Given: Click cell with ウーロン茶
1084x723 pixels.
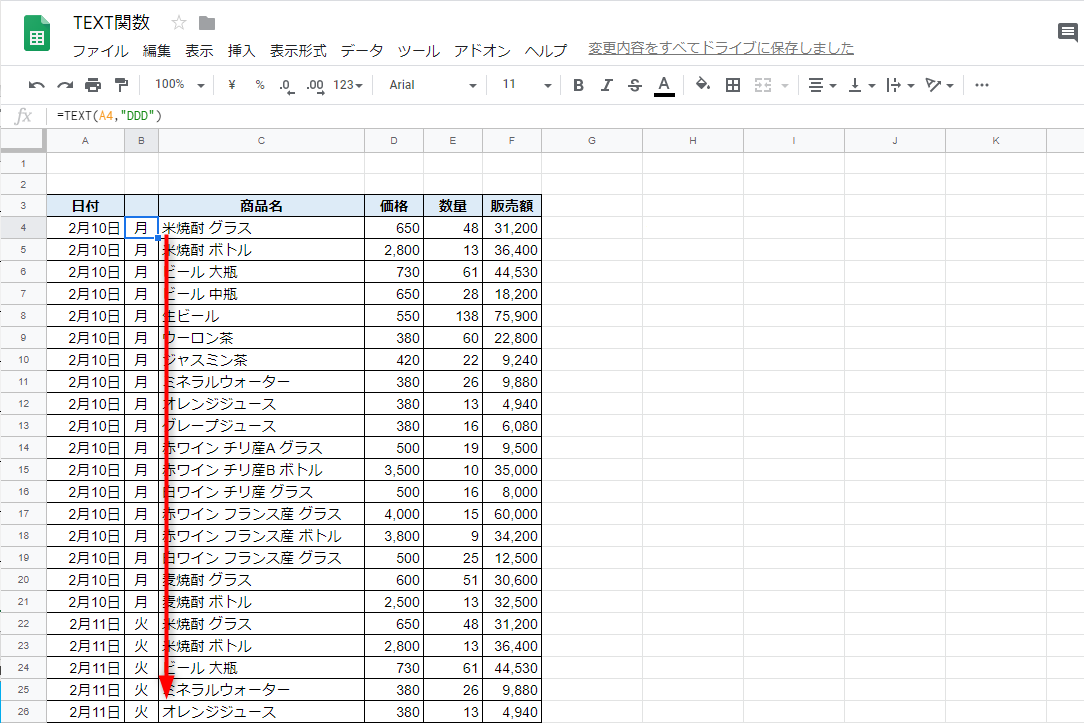Looking at the screenshot, I should 261,338.
